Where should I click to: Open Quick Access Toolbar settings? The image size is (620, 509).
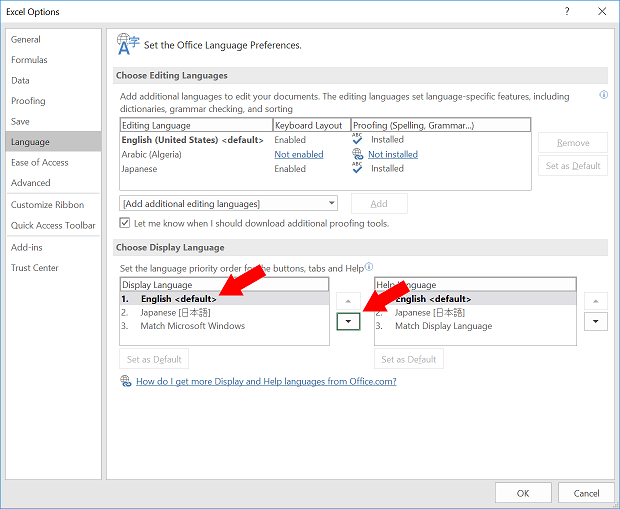click(x=53, y=225)
